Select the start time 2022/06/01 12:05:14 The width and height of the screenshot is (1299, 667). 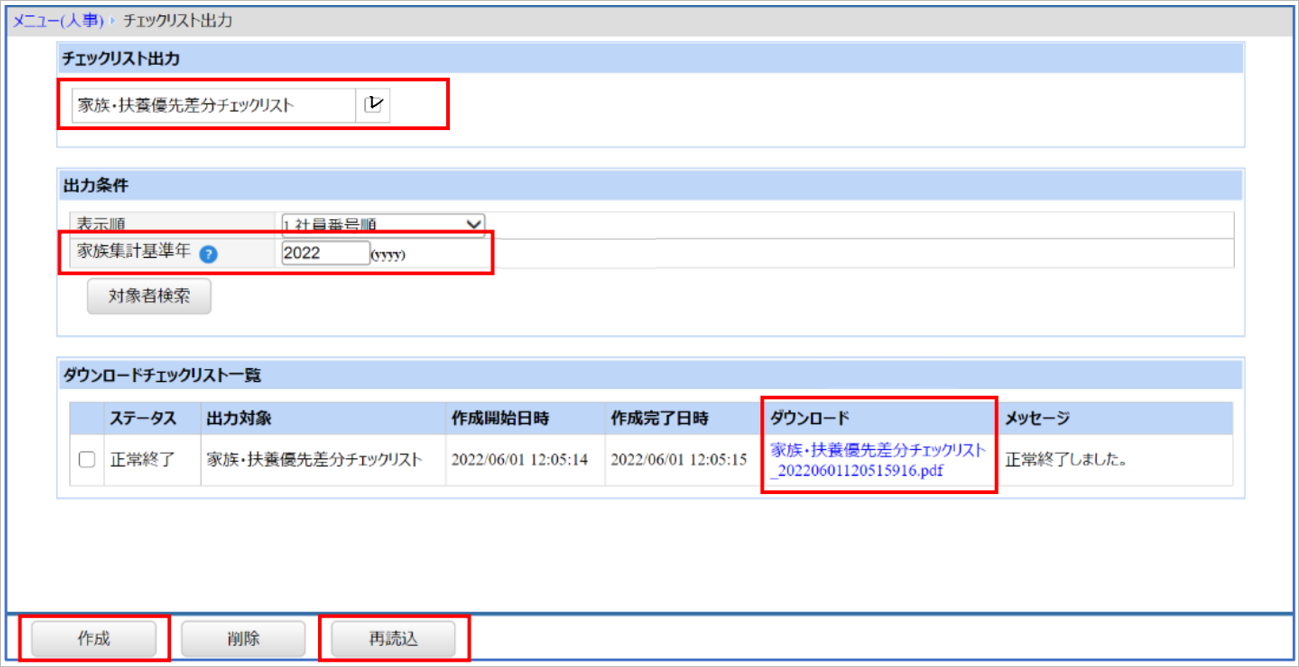(x=519, y=461)
